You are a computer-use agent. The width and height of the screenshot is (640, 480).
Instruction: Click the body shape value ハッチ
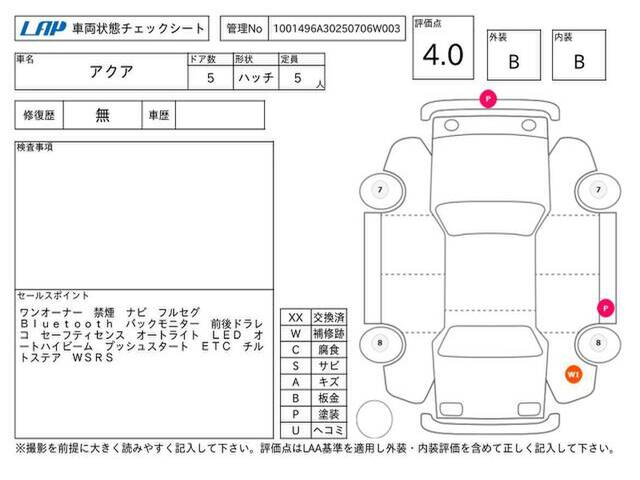256,78
